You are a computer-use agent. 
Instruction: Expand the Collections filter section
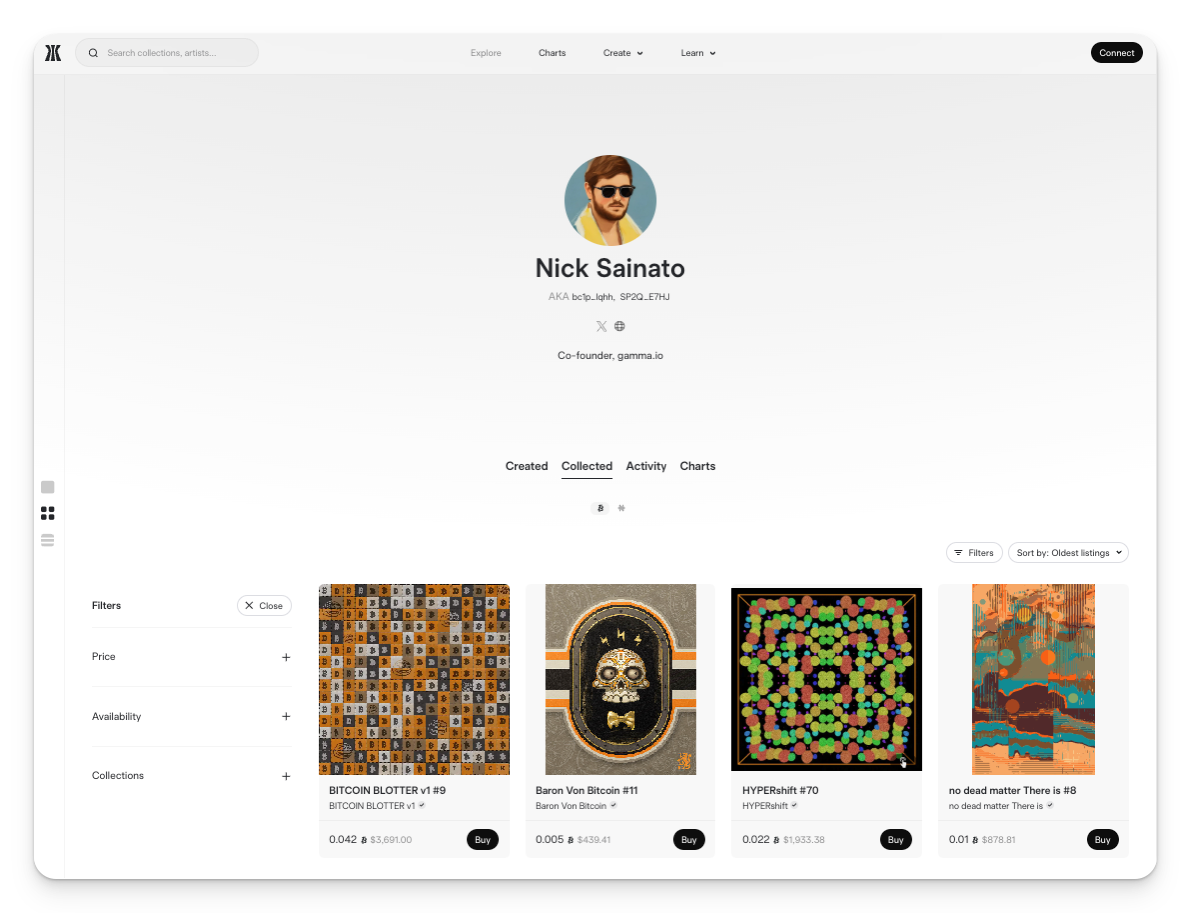(x=191, y=776)
